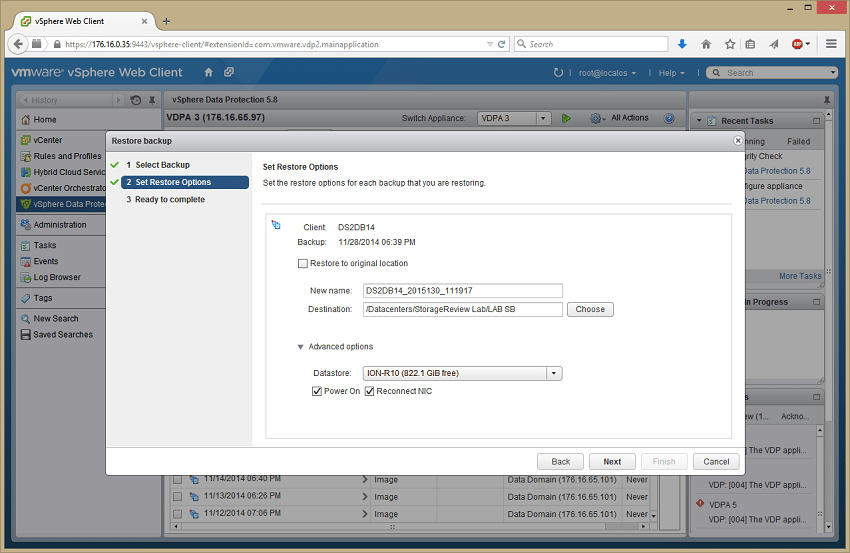Screen dimensions: 850x553
Task: Open the Firefox hamburger menu
Action: tap(831, 44)
